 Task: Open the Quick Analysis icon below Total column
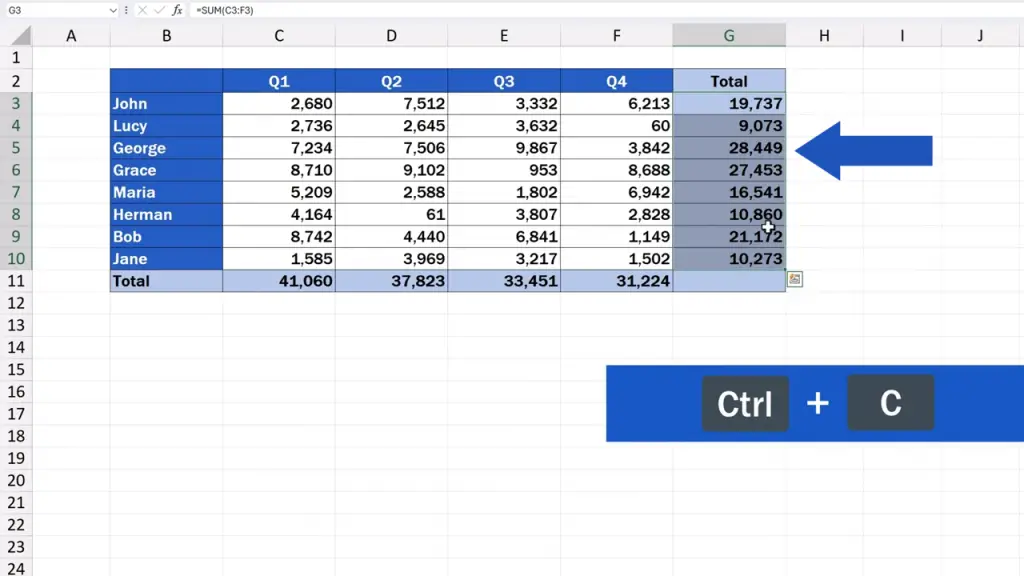(795, 280)
